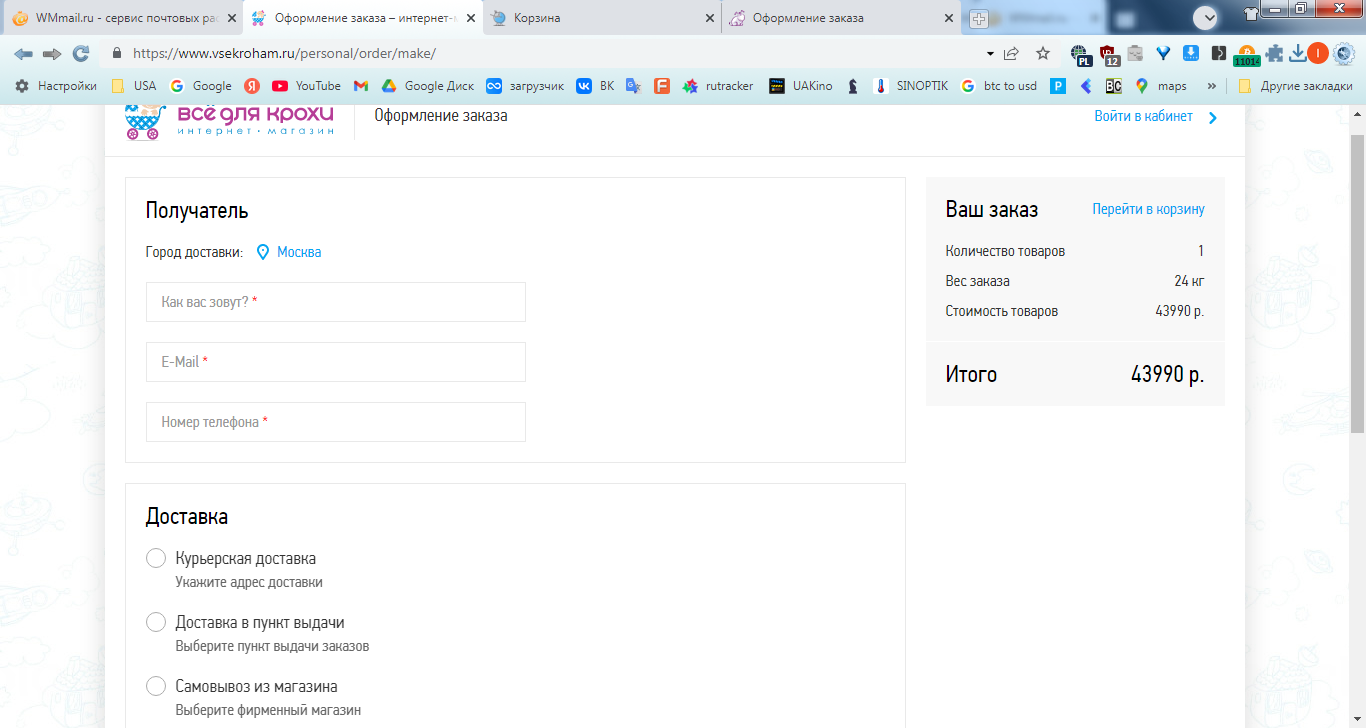This screenshot has width=1366, height=728.
Task: Open the uBlock shield extension showing 12
Action: pyautogui.click(x=1109, y=54)
